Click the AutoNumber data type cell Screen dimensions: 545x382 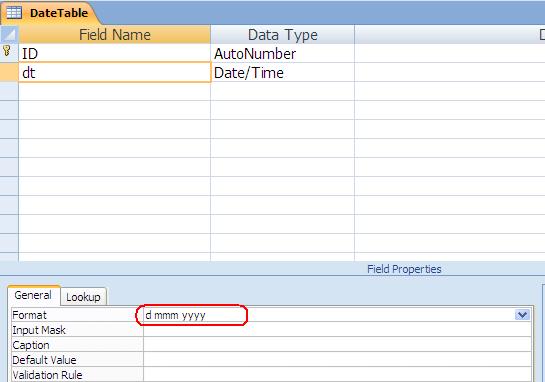(x=283, y=54)
